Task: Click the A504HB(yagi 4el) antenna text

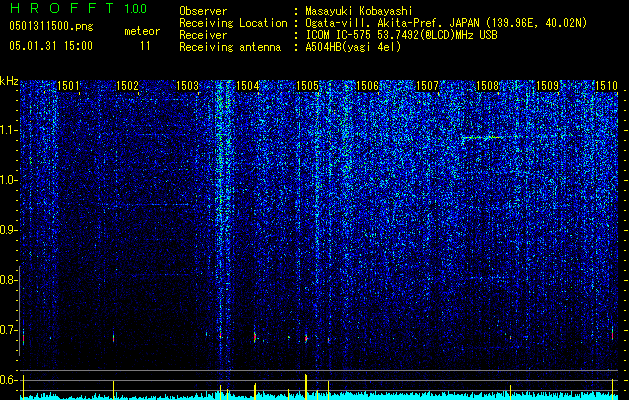Action: coord(353,47)
